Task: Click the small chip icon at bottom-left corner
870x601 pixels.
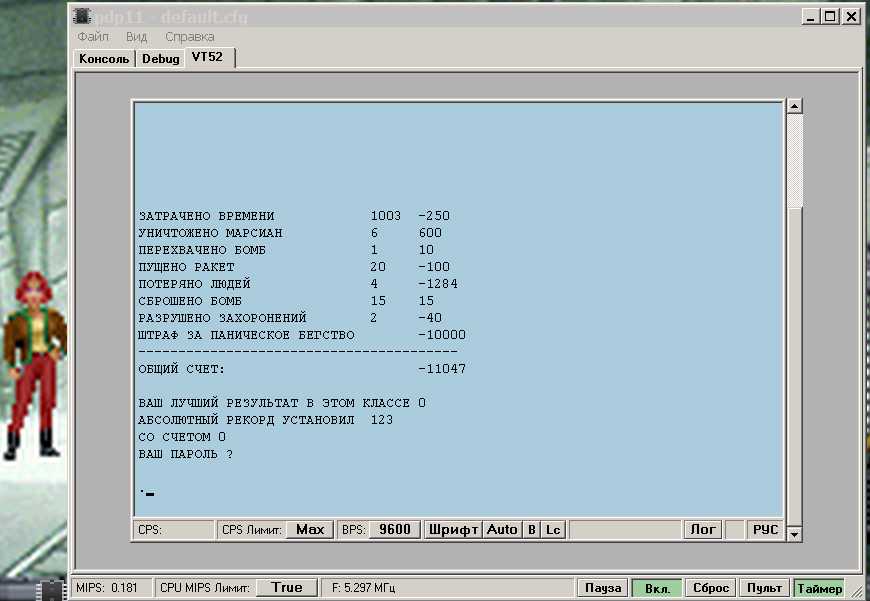Action: pyautogui.click(x=50, y=588)
